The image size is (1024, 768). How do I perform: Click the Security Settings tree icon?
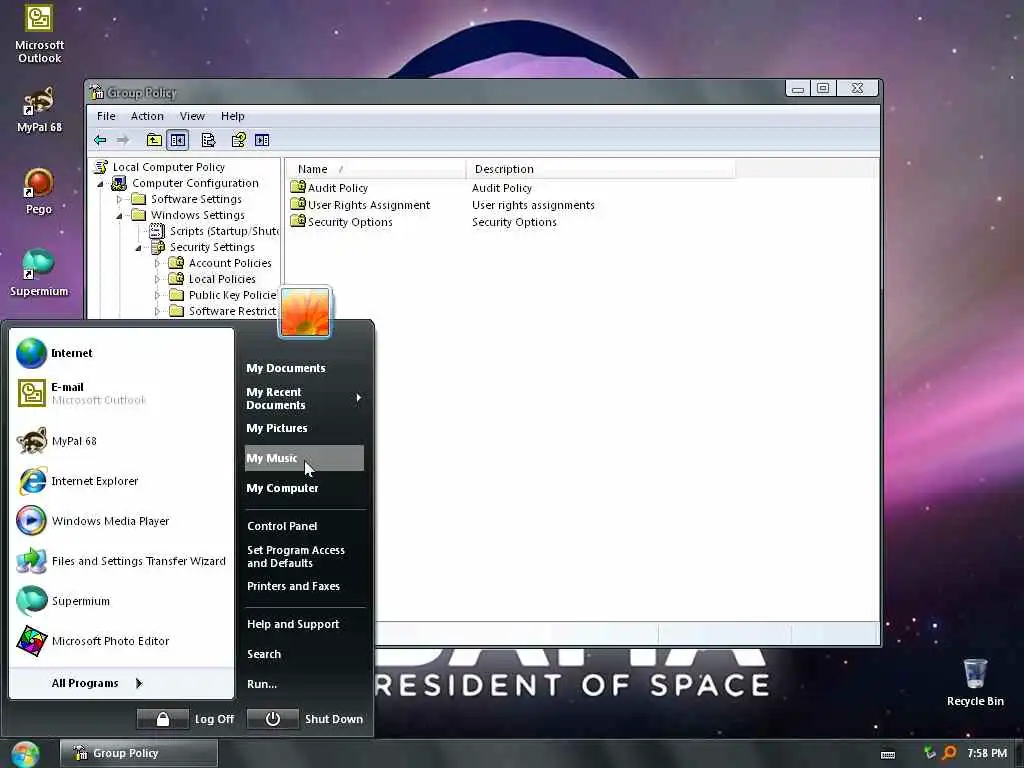tap(157, 247)
